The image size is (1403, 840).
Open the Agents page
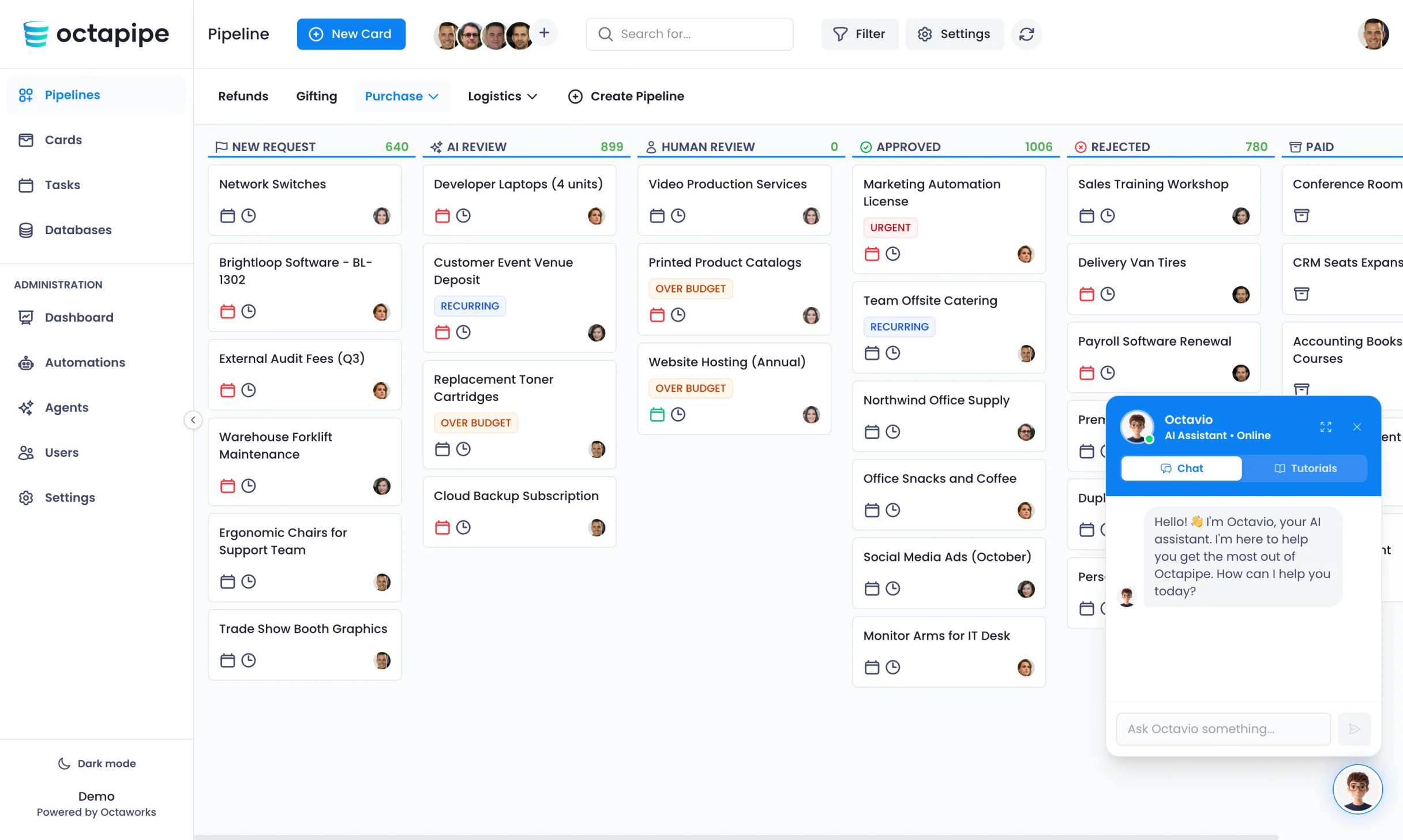coord(96,407)
